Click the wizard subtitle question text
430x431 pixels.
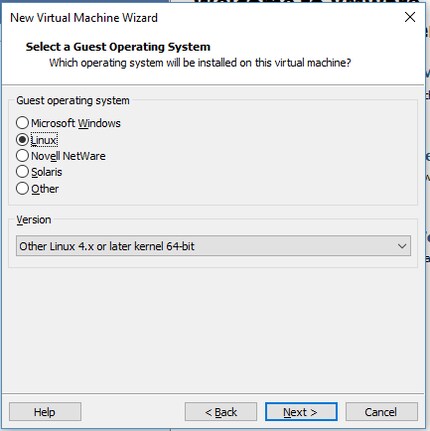click(200, 63)
